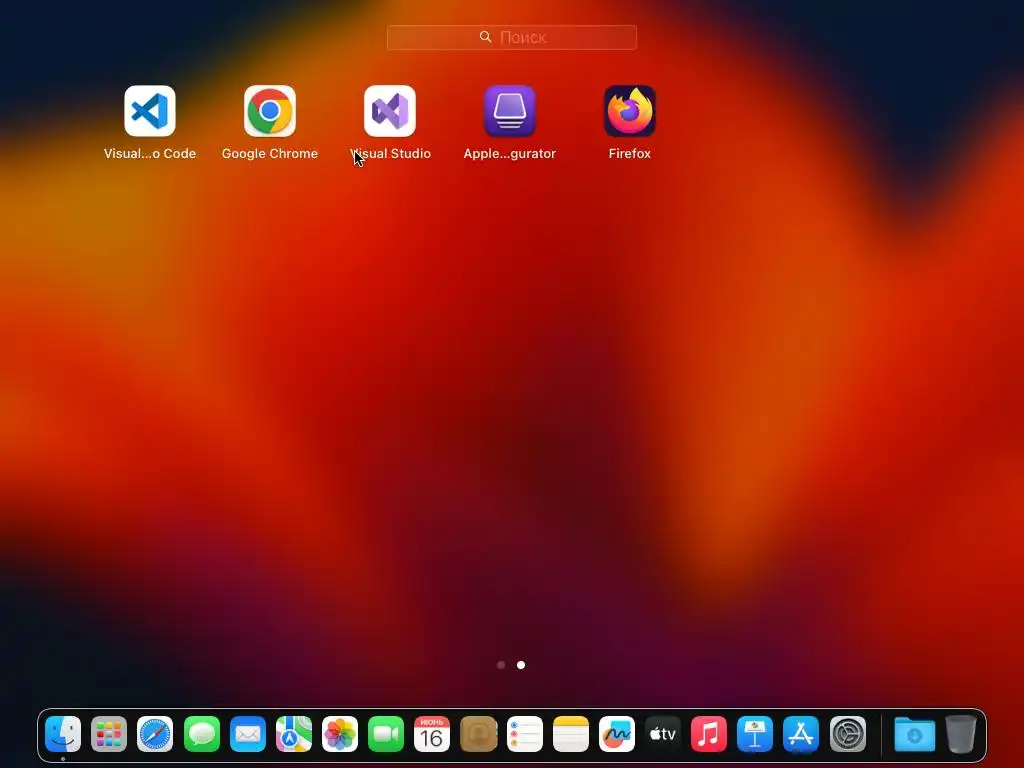Viewport: 1024px width, 768px height.
Task: Click the "Google Chrome" label text
Action: click(270, 153)
